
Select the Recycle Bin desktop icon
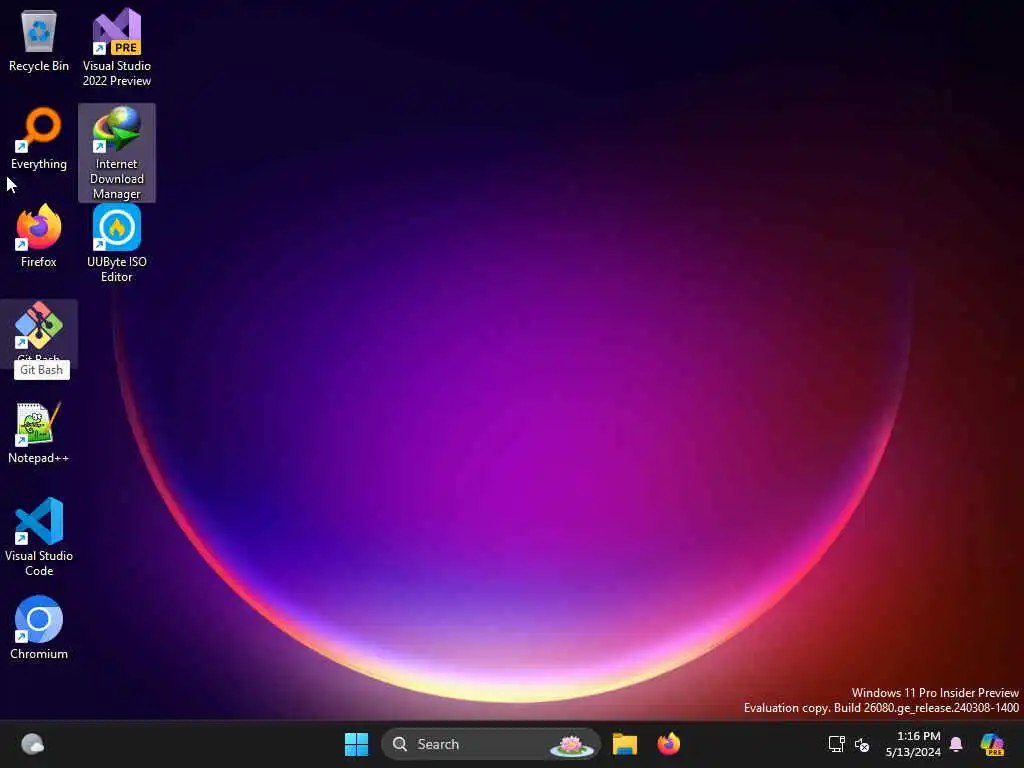tap(39, 40)
